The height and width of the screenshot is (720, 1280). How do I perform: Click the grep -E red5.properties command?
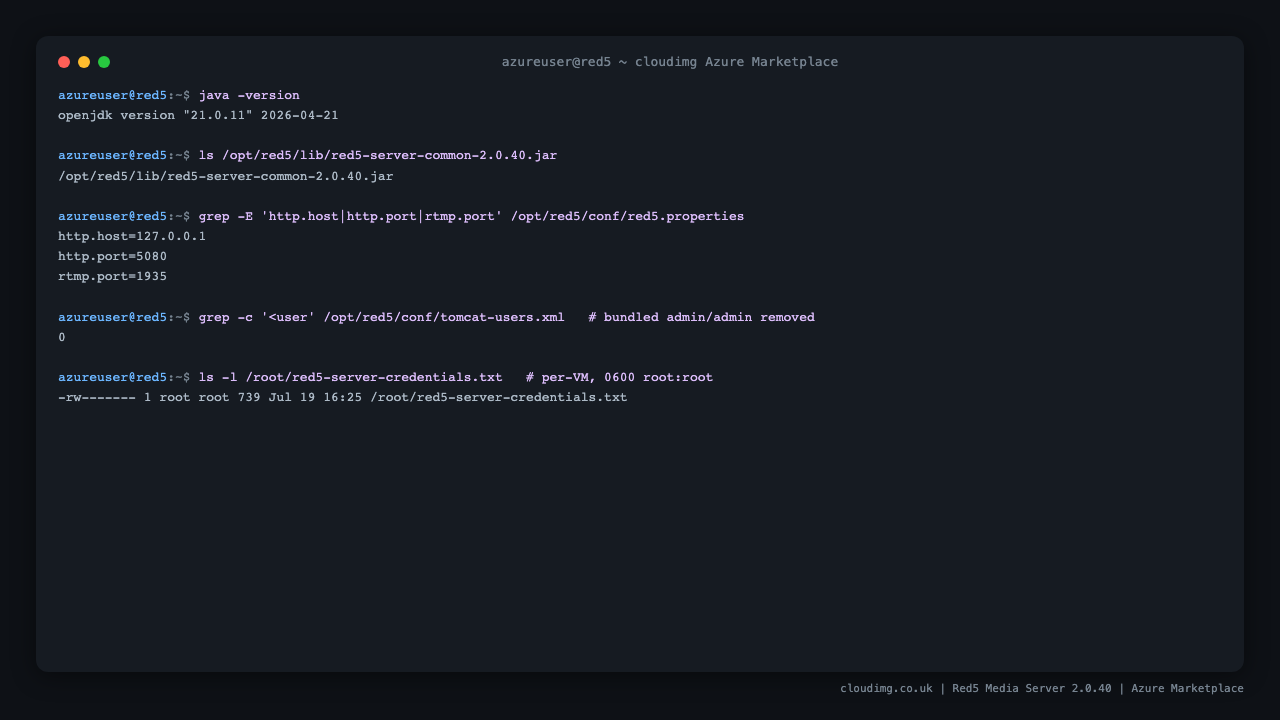click(471, 216)
